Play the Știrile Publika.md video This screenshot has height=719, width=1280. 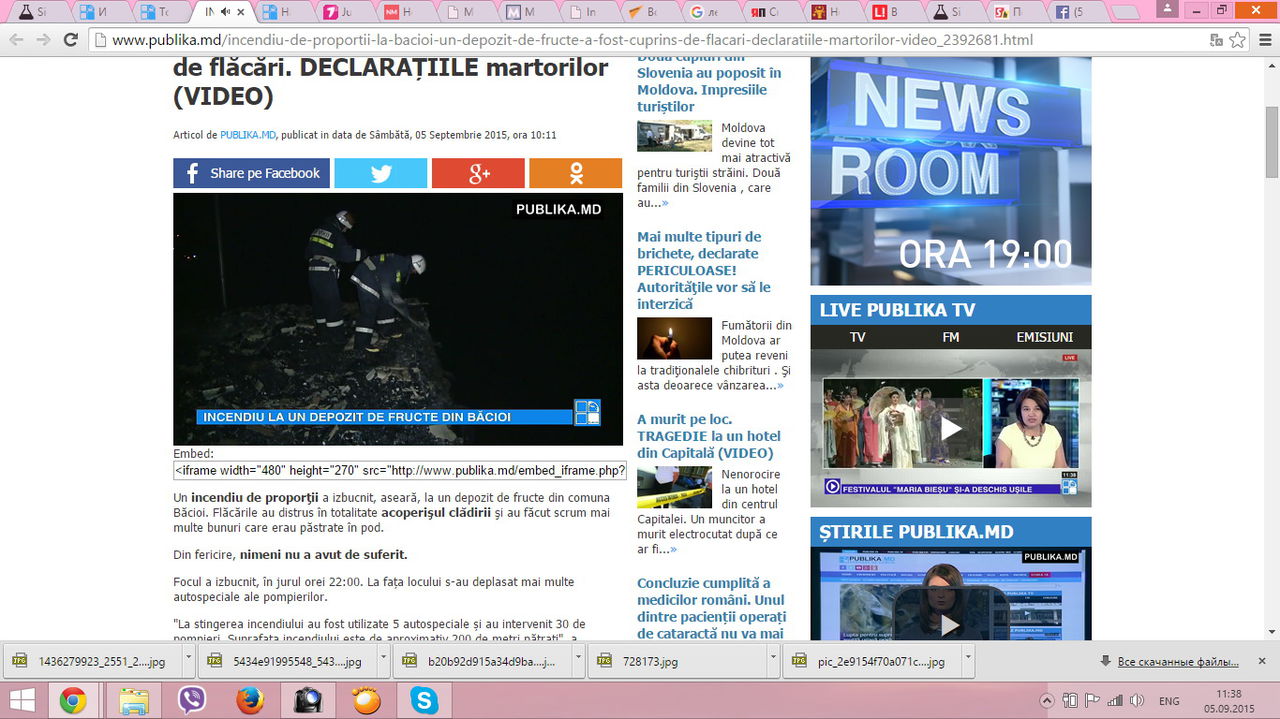950,625
